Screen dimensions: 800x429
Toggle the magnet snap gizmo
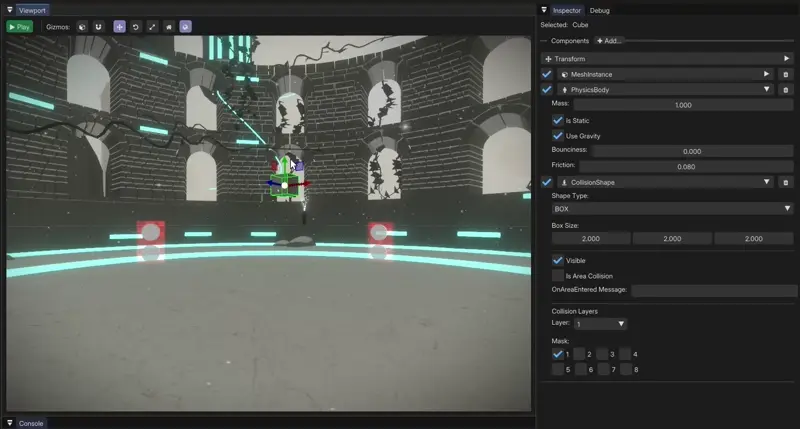(x=98, y=27)
